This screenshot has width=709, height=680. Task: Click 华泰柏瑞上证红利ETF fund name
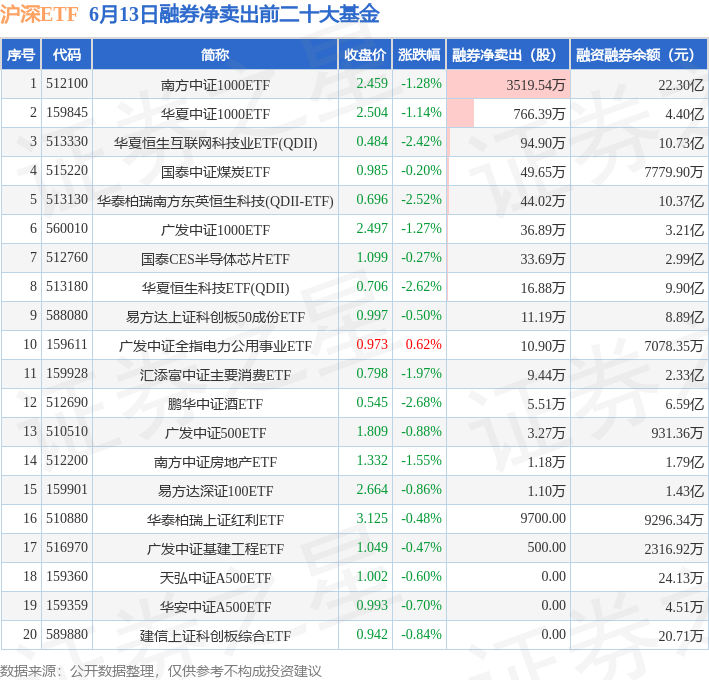click(215, 519)
